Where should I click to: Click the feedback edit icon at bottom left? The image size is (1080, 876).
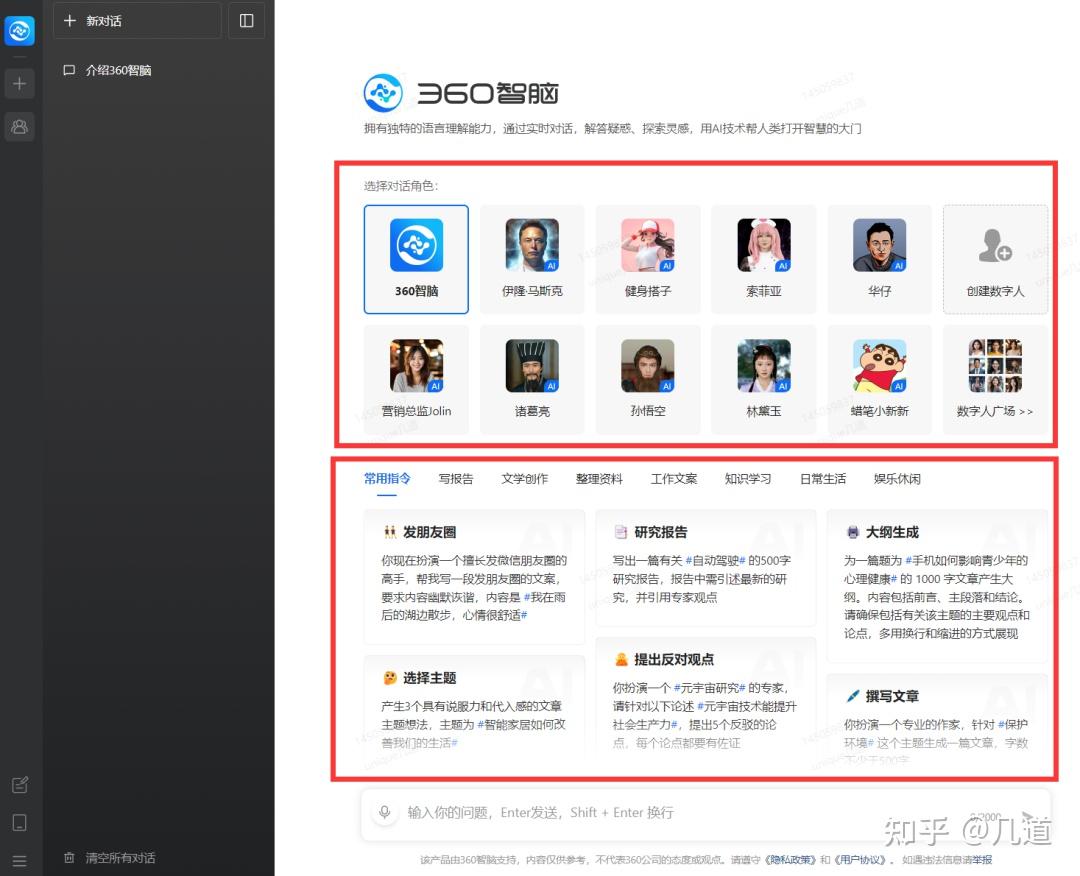click(19, 785)
